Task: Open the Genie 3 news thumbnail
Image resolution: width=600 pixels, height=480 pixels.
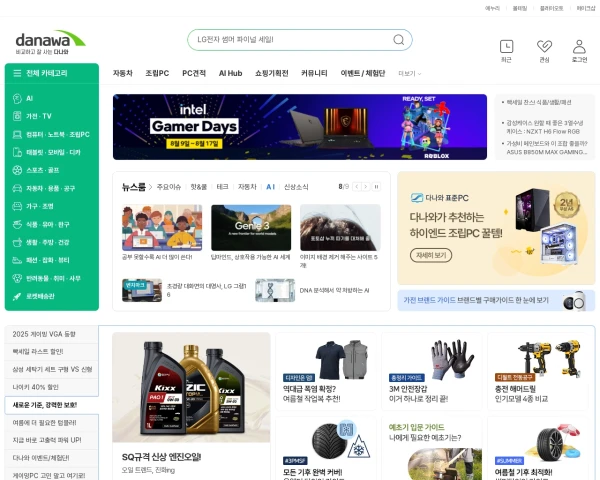Action: (x=251, y=228)
